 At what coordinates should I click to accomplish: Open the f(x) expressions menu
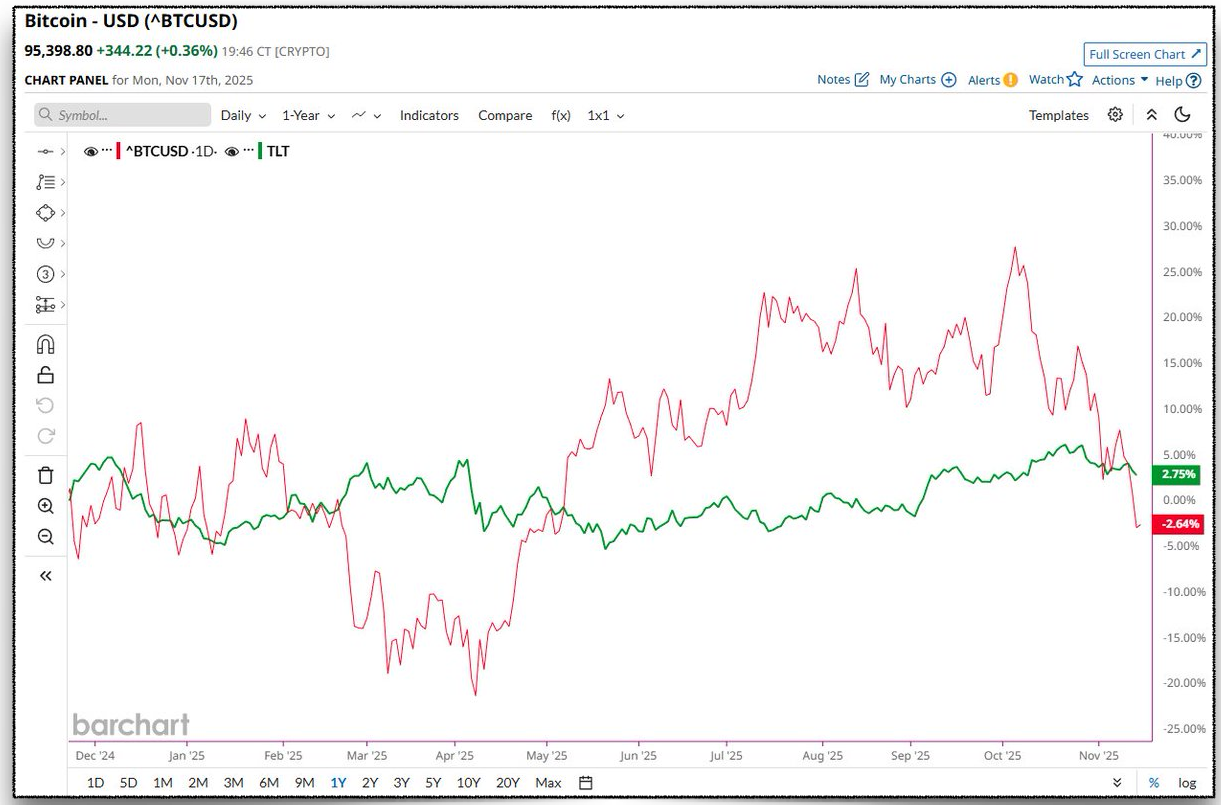coord(561,115)
